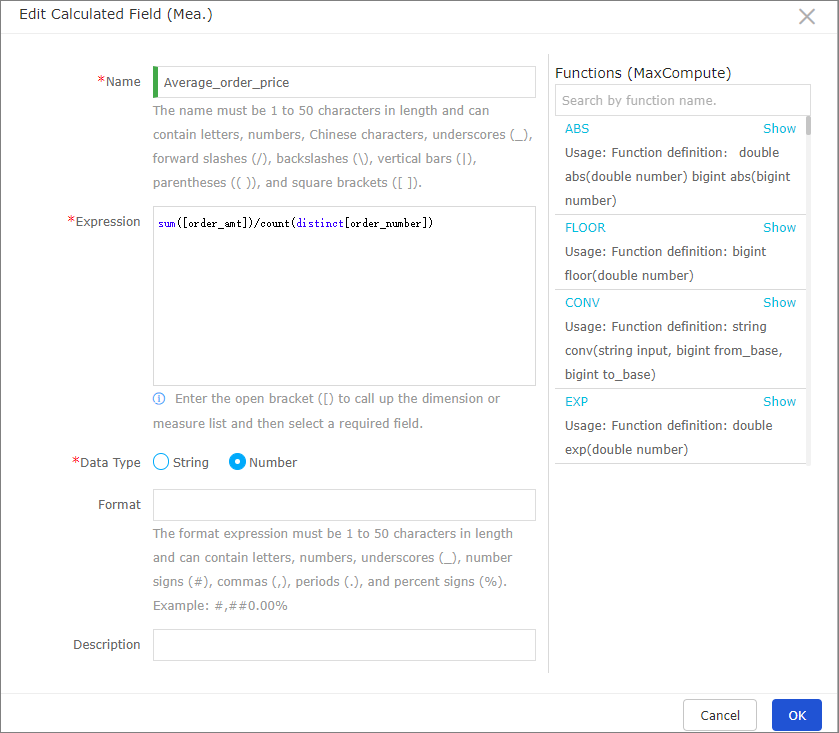
Task: Select the String data type radio button
Action: (161, 462)
